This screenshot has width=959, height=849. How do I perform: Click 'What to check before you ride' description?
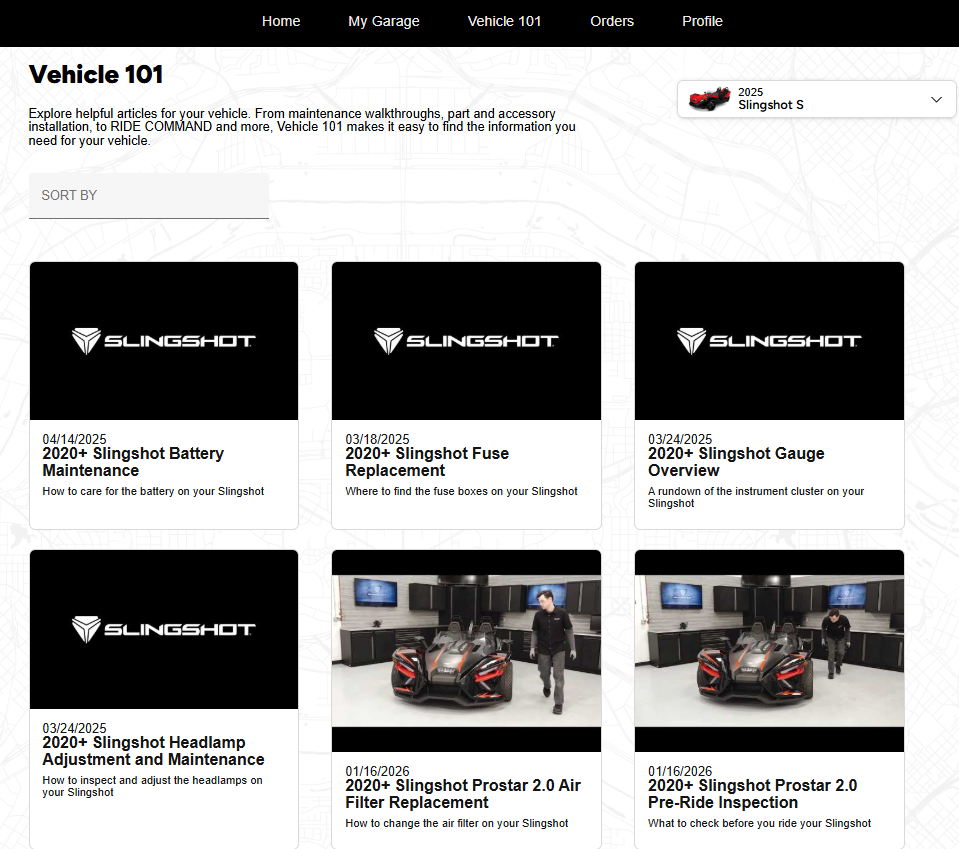tap(759, 823)
